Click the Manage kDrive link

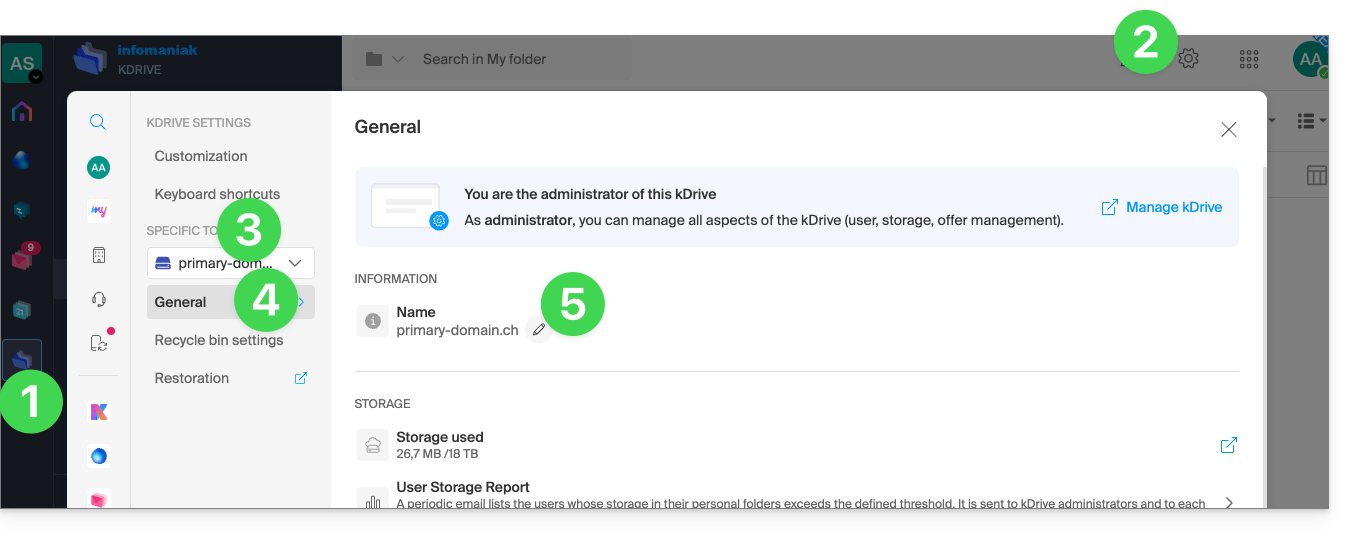click(x=1162, y=207)
